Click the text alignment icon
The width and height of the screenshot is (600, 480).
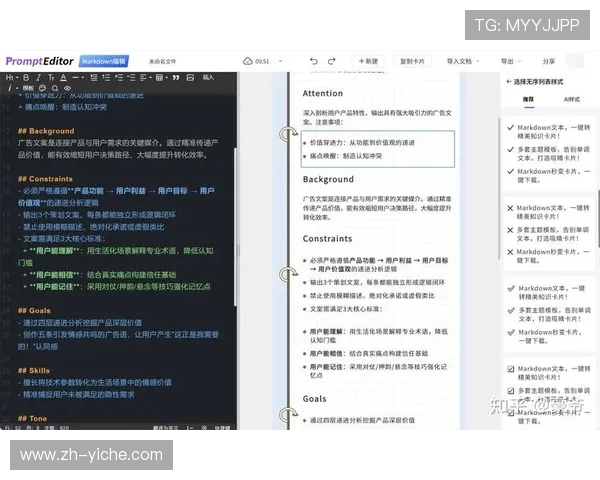point(143,78)
